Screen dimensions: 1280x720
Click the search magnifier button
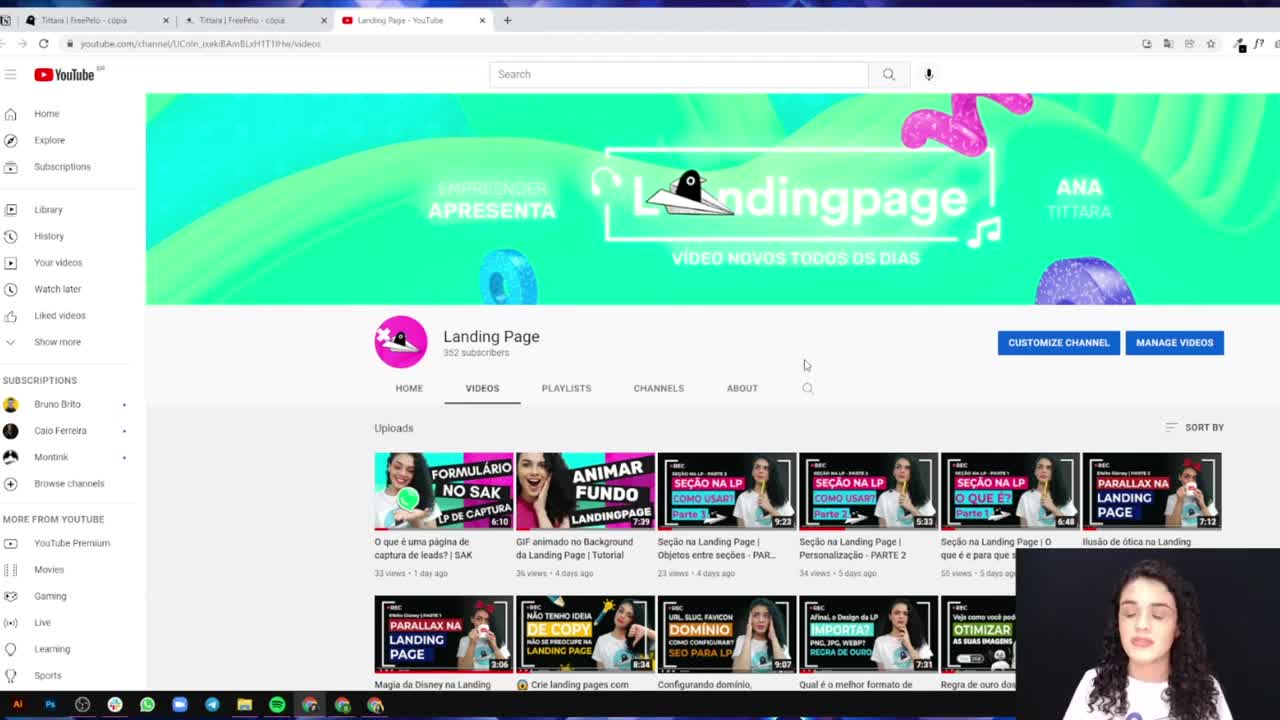click(x=889, y=74)
